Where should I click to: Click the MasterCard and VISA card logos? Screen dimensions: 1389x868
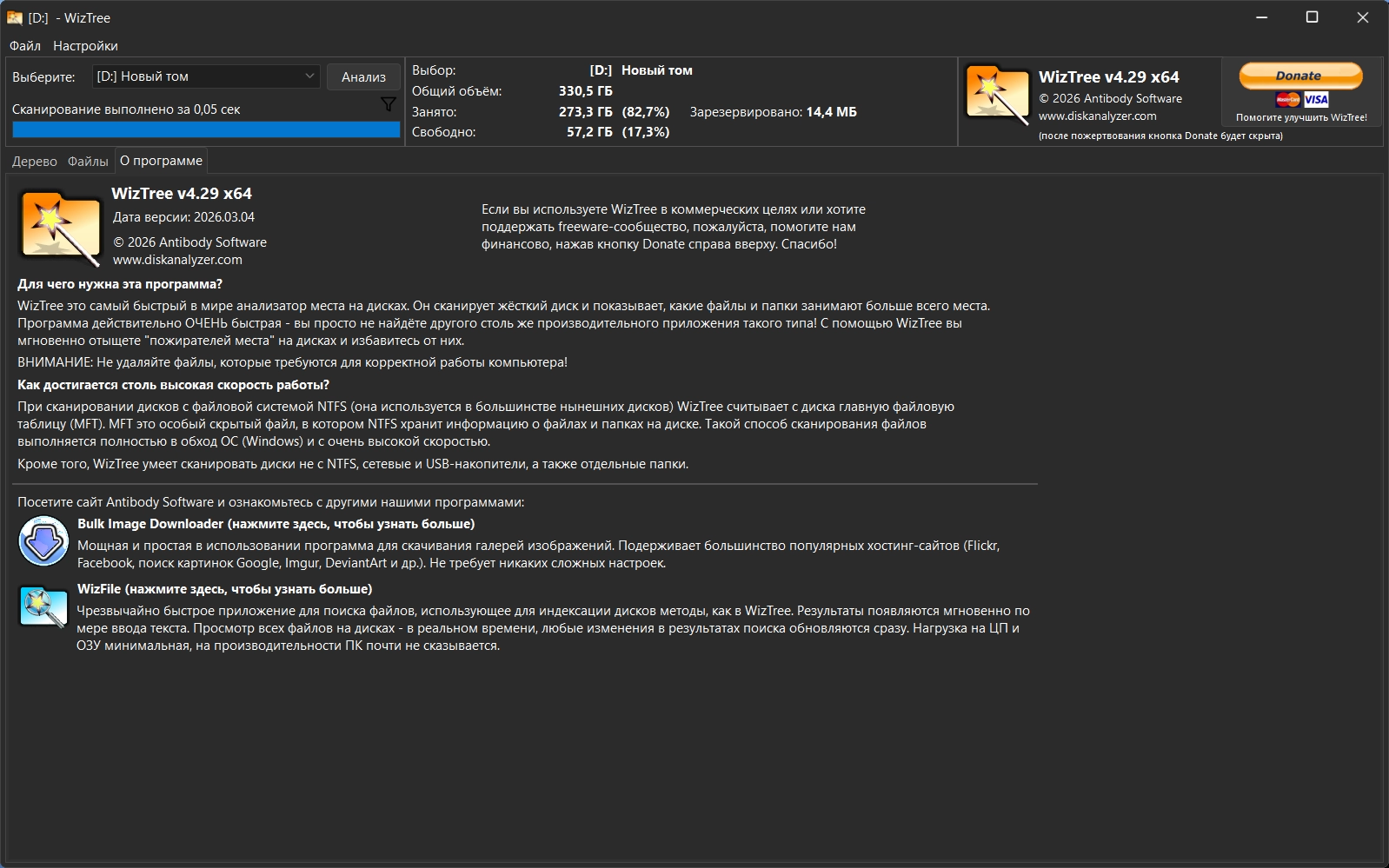[1301, 99]
